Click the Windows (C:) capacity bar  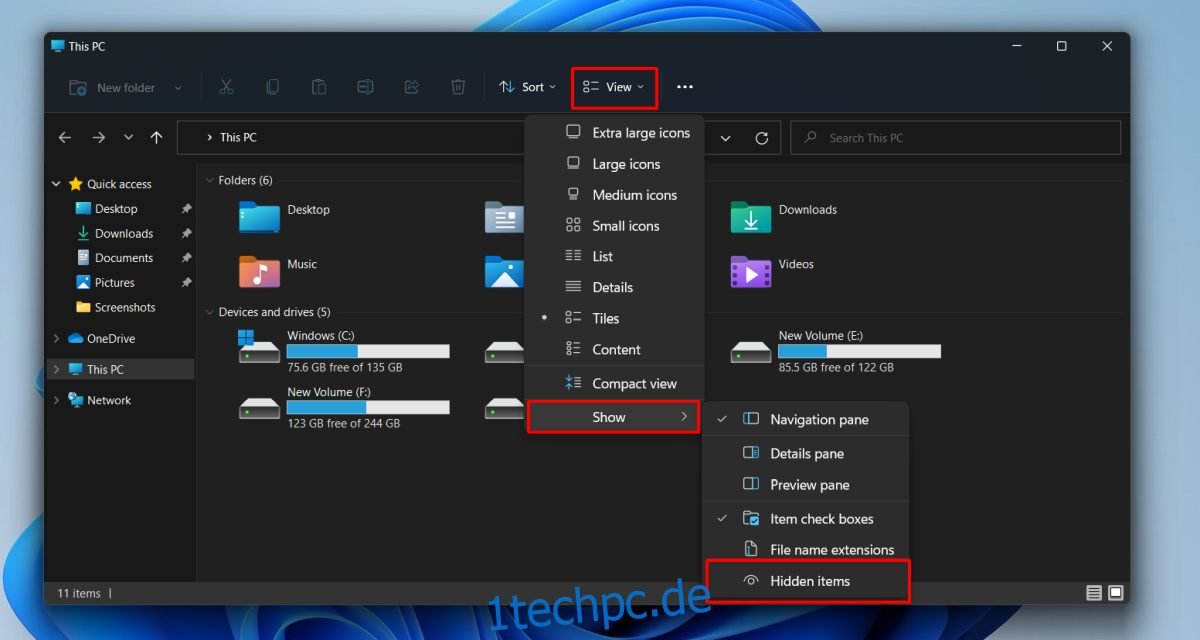[x=368, y=351]
